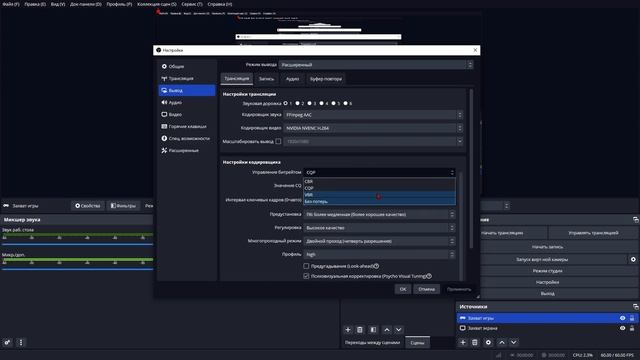Click the Psycho Visual Tuning help icon
Viewport: 640px width, 360px height.
429,276
